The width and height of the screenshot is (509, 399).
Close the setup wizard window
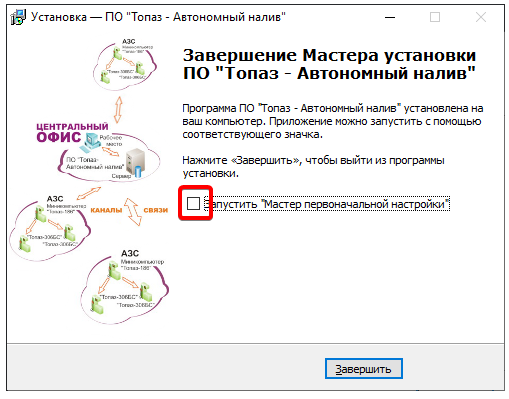(x=481, y=17)
